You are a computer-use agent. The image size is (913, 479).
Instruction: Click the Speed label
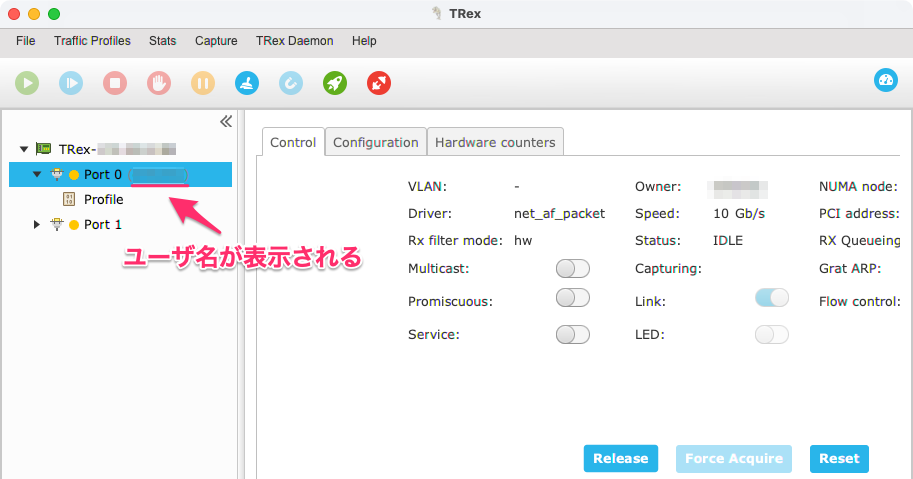657,214
